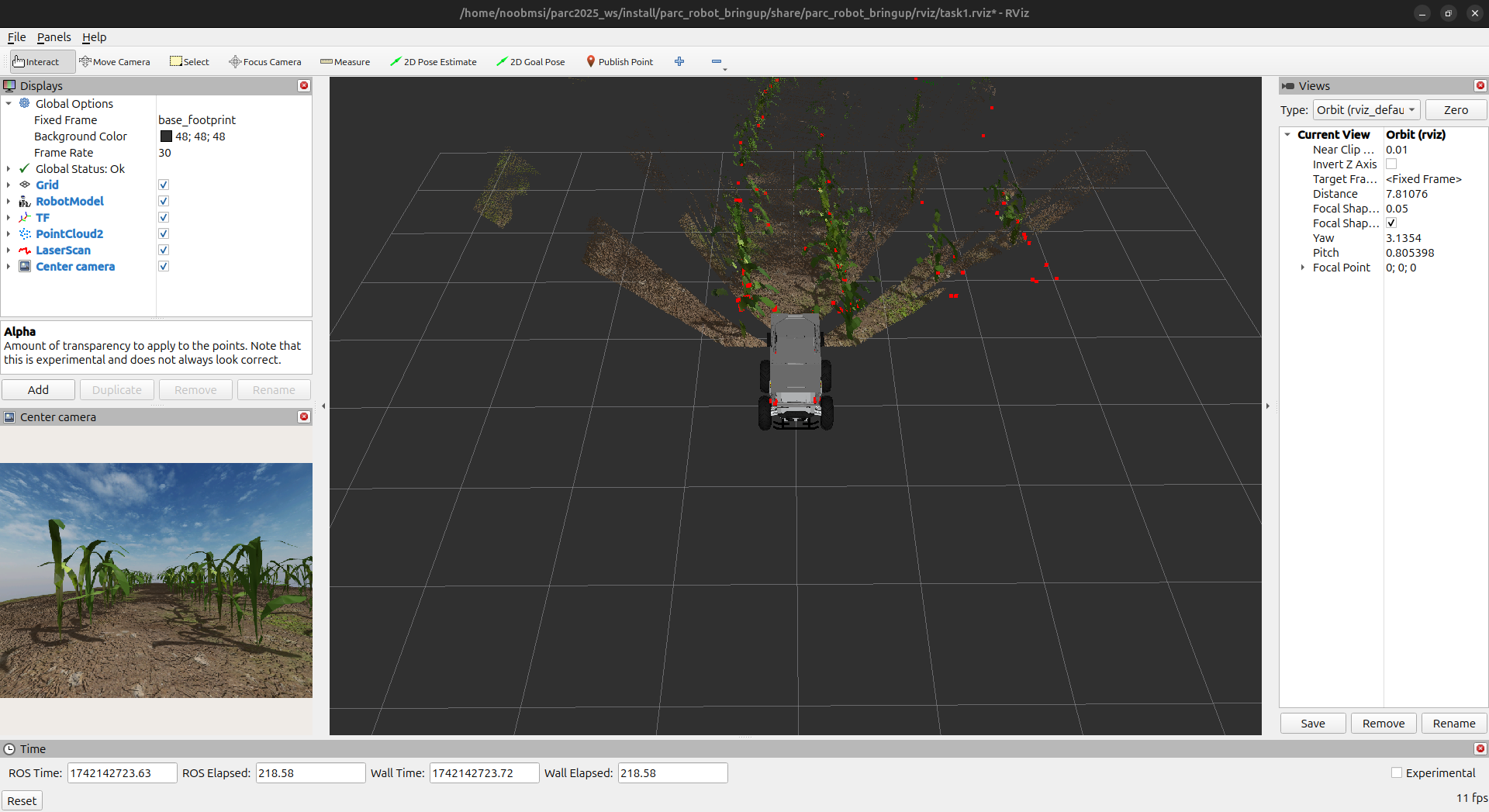Expand the RobotModel display tree item

point(9,202)
